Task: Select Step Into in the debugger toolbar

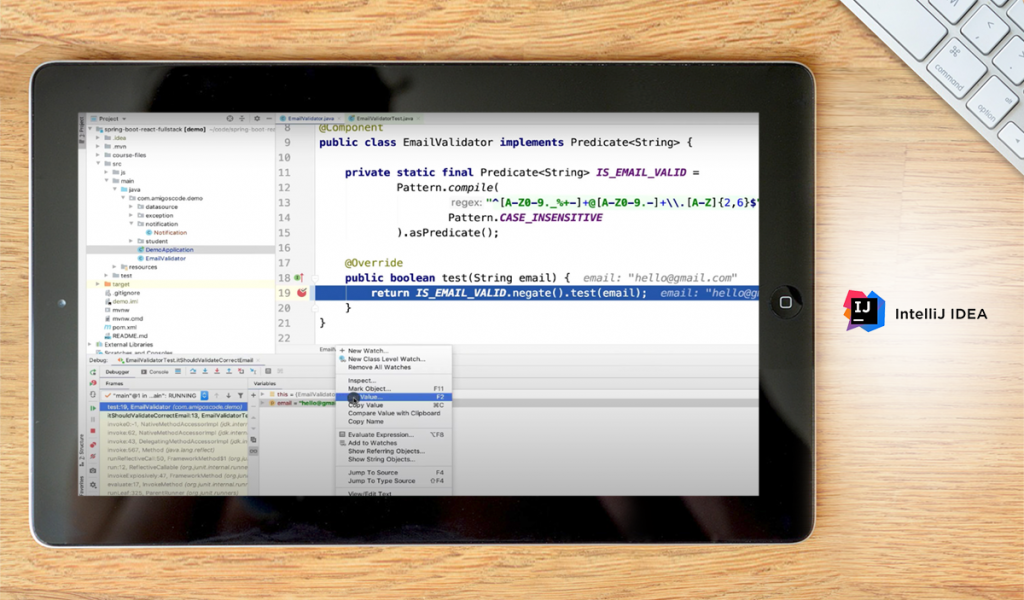Action: (205, 371)
